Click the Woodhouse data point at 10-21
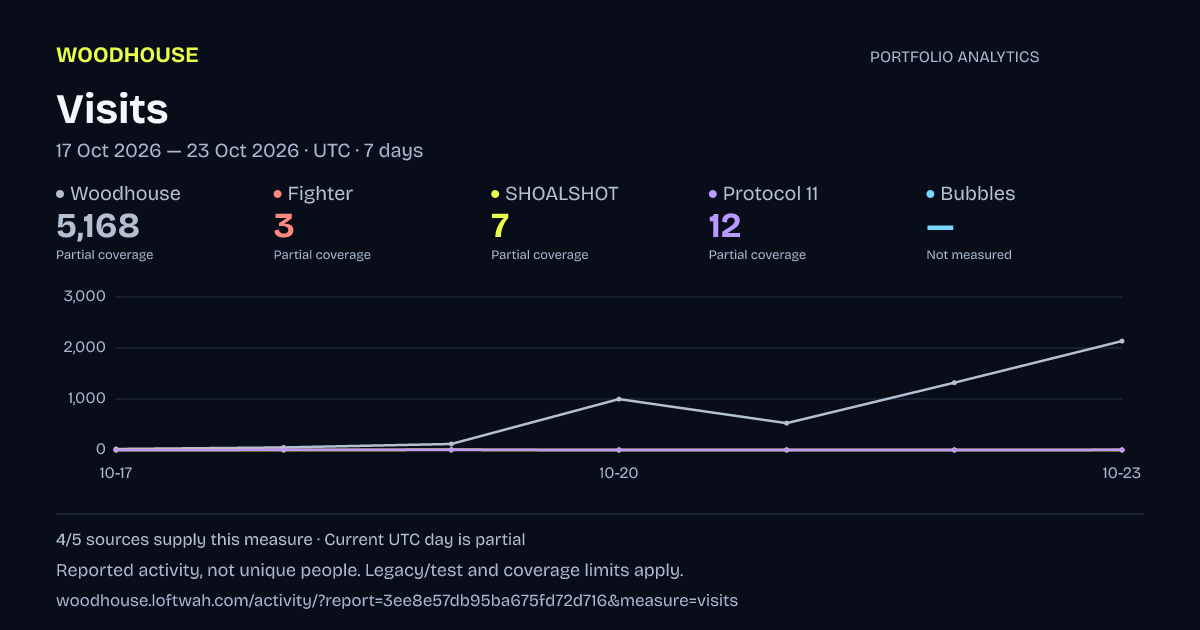1200x630 pixels. point(787,423)
